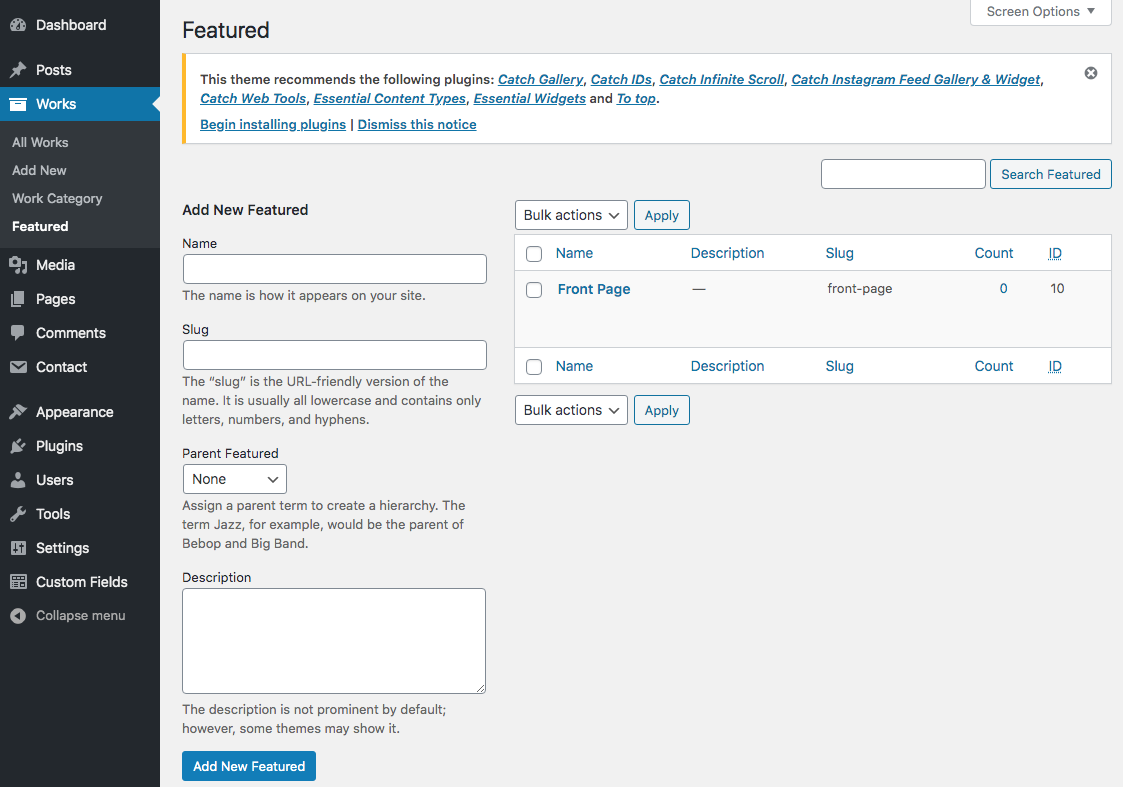
Task: Click the Comments speech bubble icon
Action: [18, 333]
